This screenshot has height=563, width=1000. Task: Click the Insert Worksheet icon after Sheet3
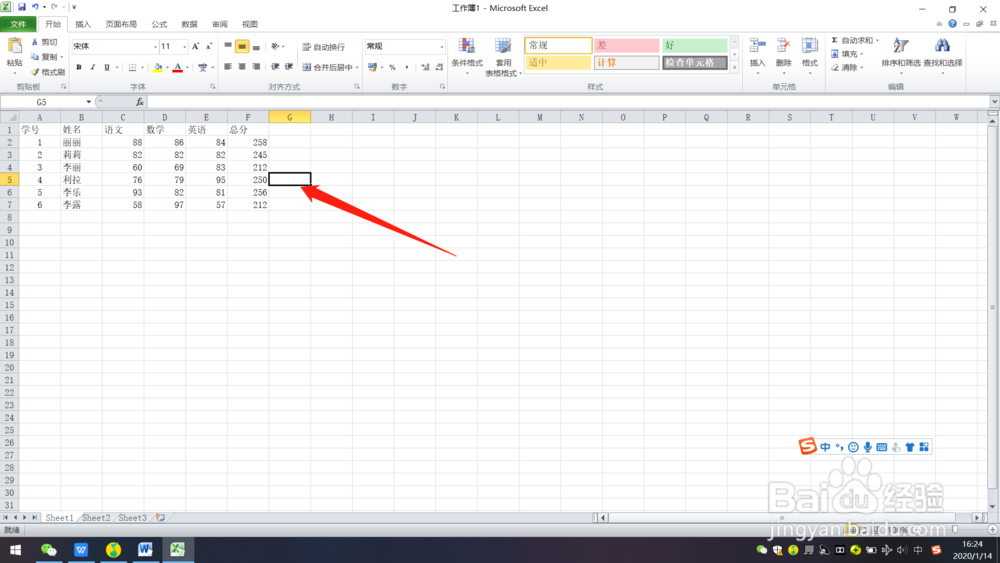pos(160,518)
